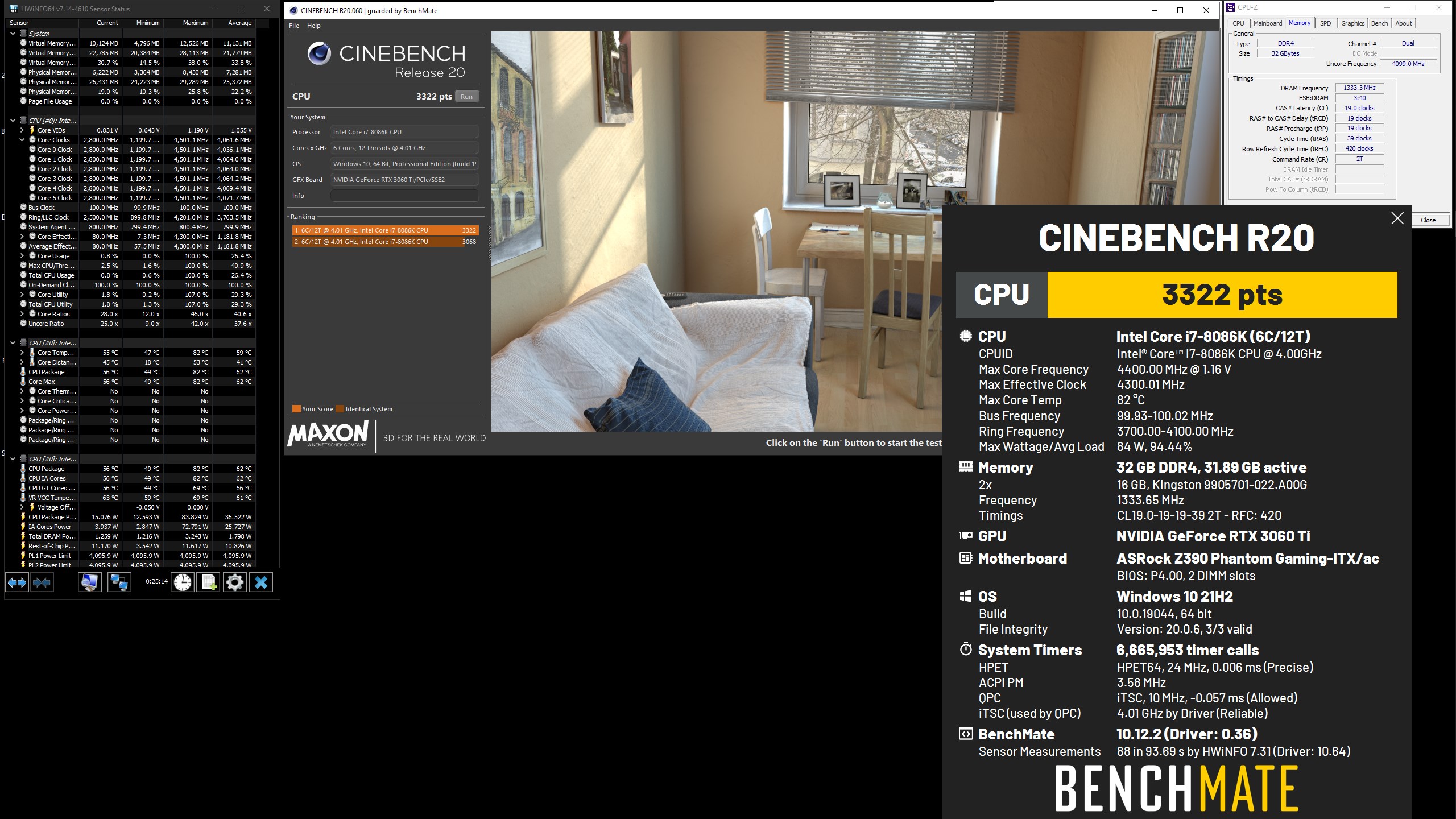The image size is (1456, 819).
Task: Click the Motherboard icon in BenchMate panel
Action: tap(966, 558)
